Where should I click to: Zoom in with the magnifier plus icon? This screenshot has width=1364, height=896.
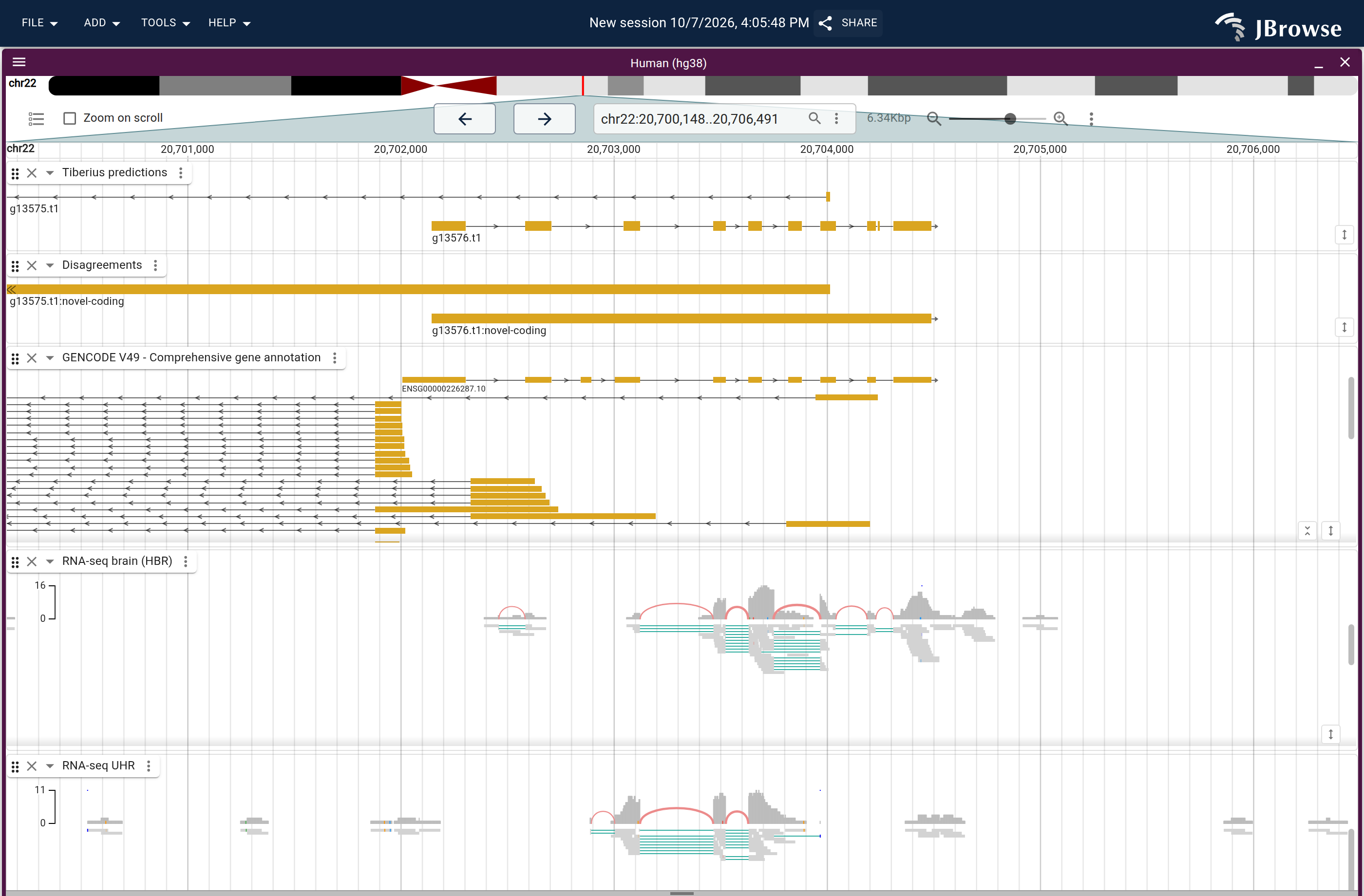click(x=1061, y=119)
